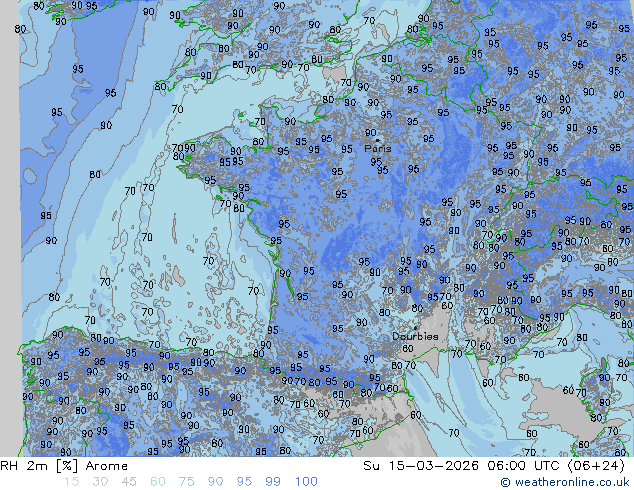Click legend value 95 in the colour scale
Viewport: 634px width, 490px height.
tap(244, 482)
